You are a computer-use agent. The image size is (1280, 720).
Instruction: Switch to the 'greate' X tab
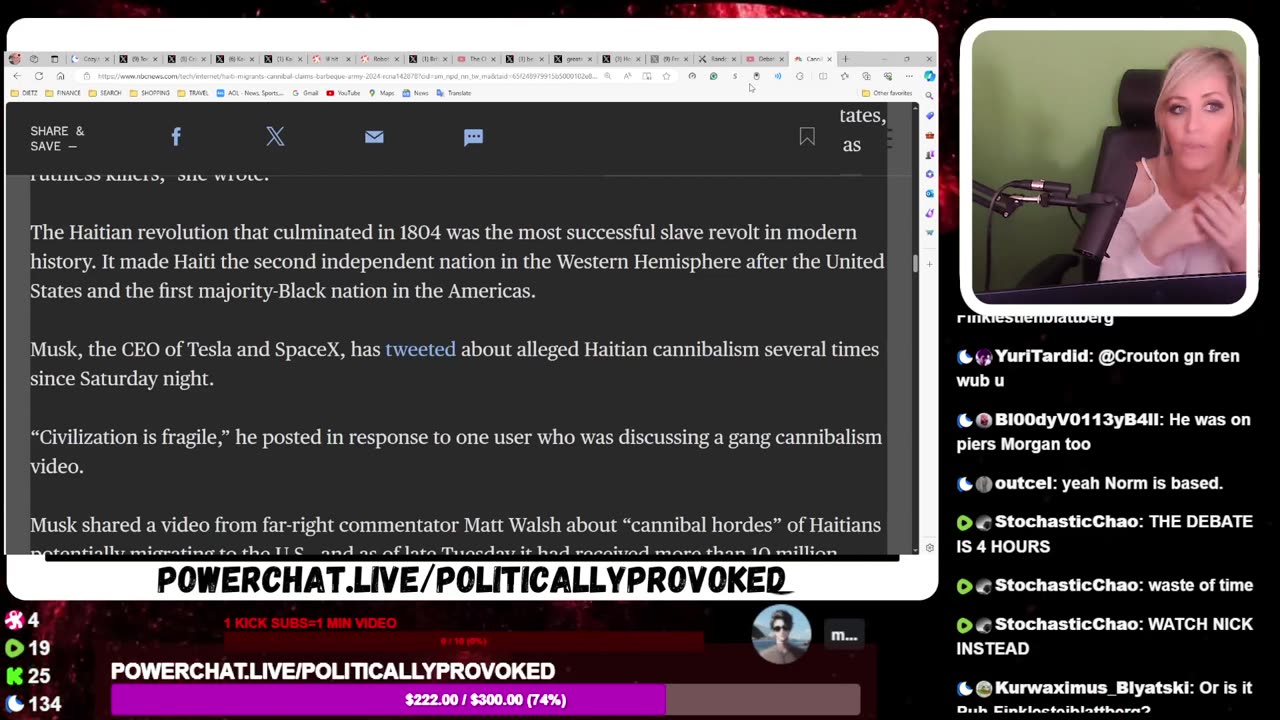click(x=573, y=59)
